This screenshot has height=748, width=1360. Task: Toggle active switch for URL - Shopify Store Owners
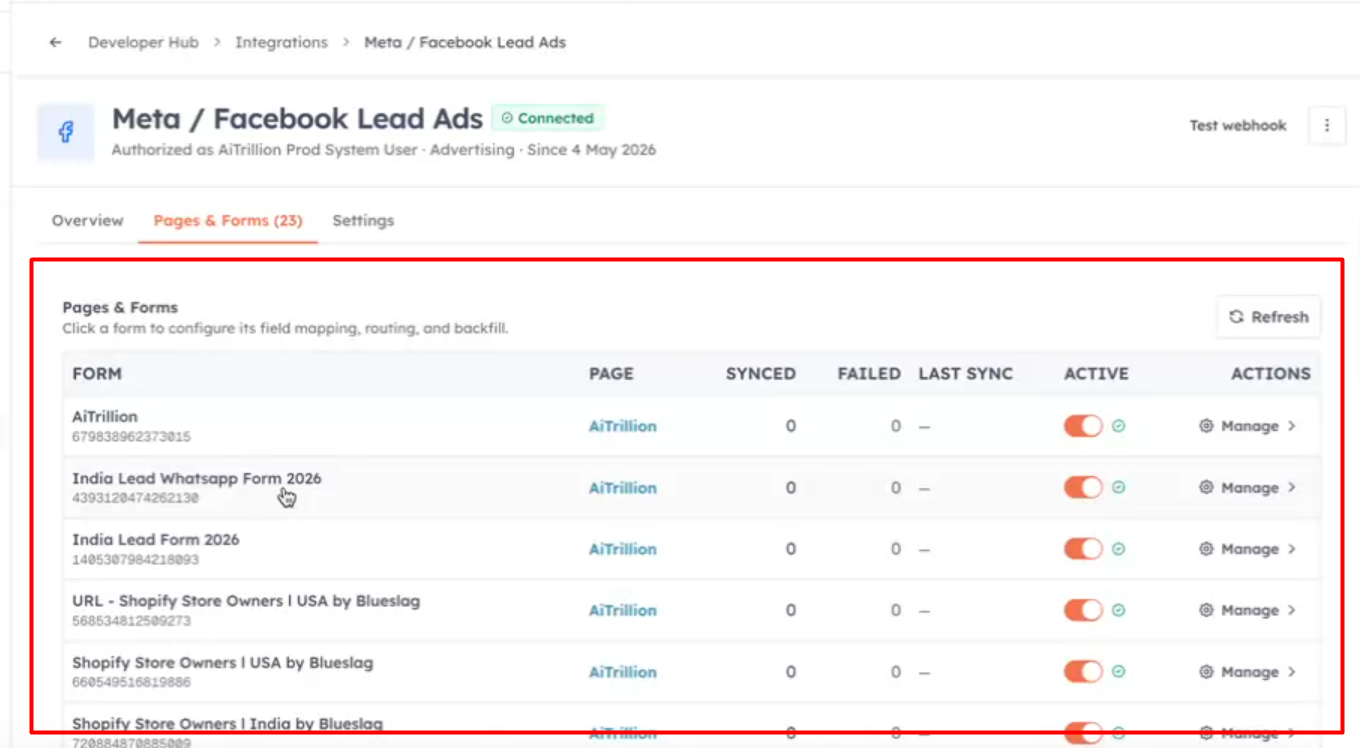pos(1083,610)
